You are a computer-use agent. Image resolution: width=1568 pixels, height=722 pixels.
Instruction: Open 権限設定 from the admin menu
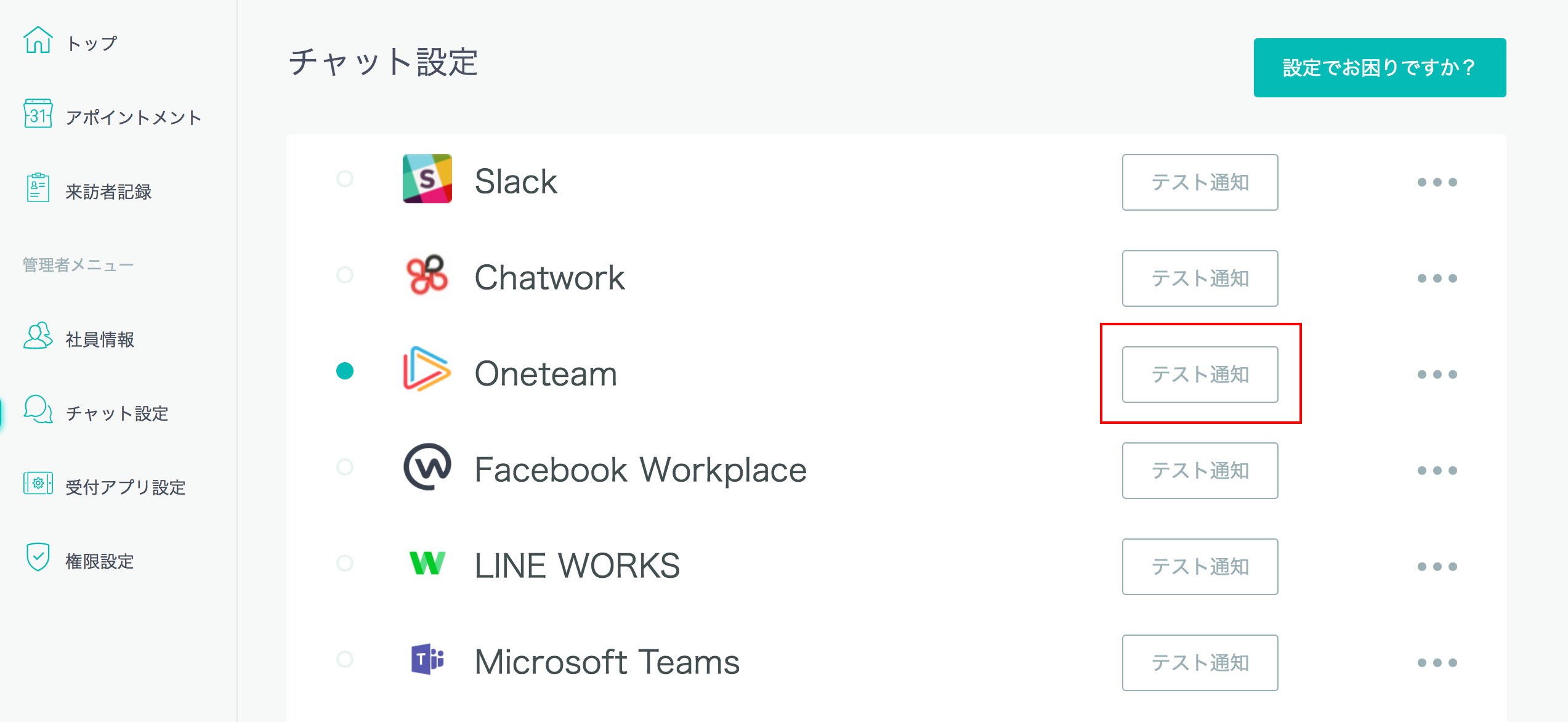tap(100, 561)
